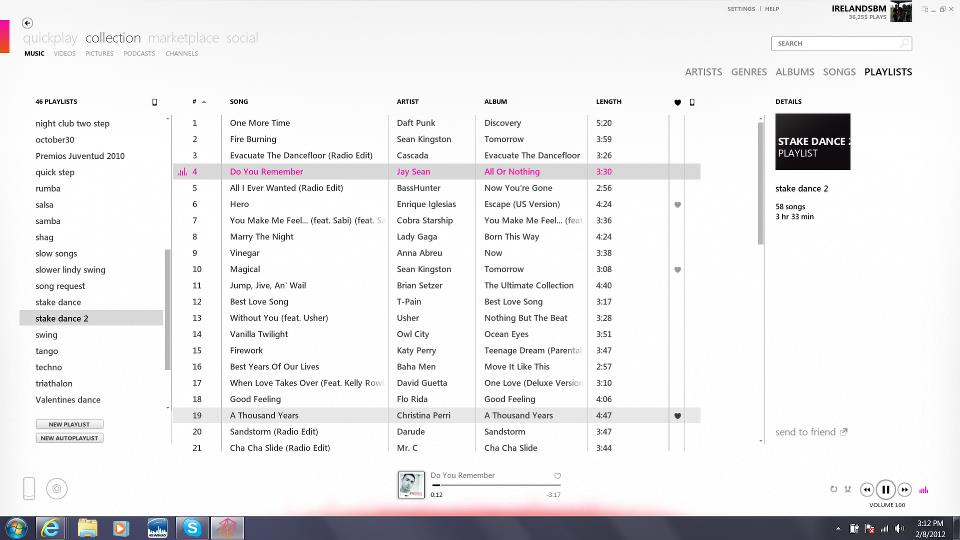The width and height of the screenshot is (960, 540).
Task: Switch to social section
Action: 242,38
